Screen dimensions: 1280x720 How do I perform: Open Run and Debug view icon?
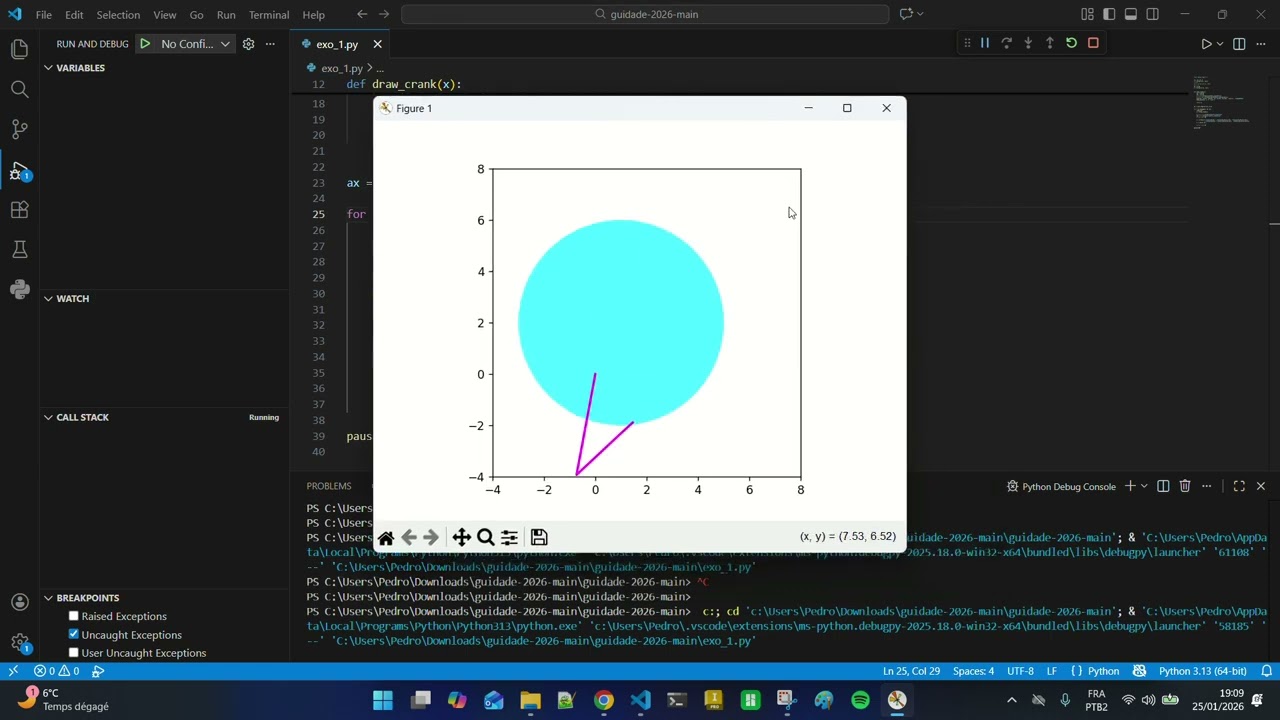(x=19, y=170)
